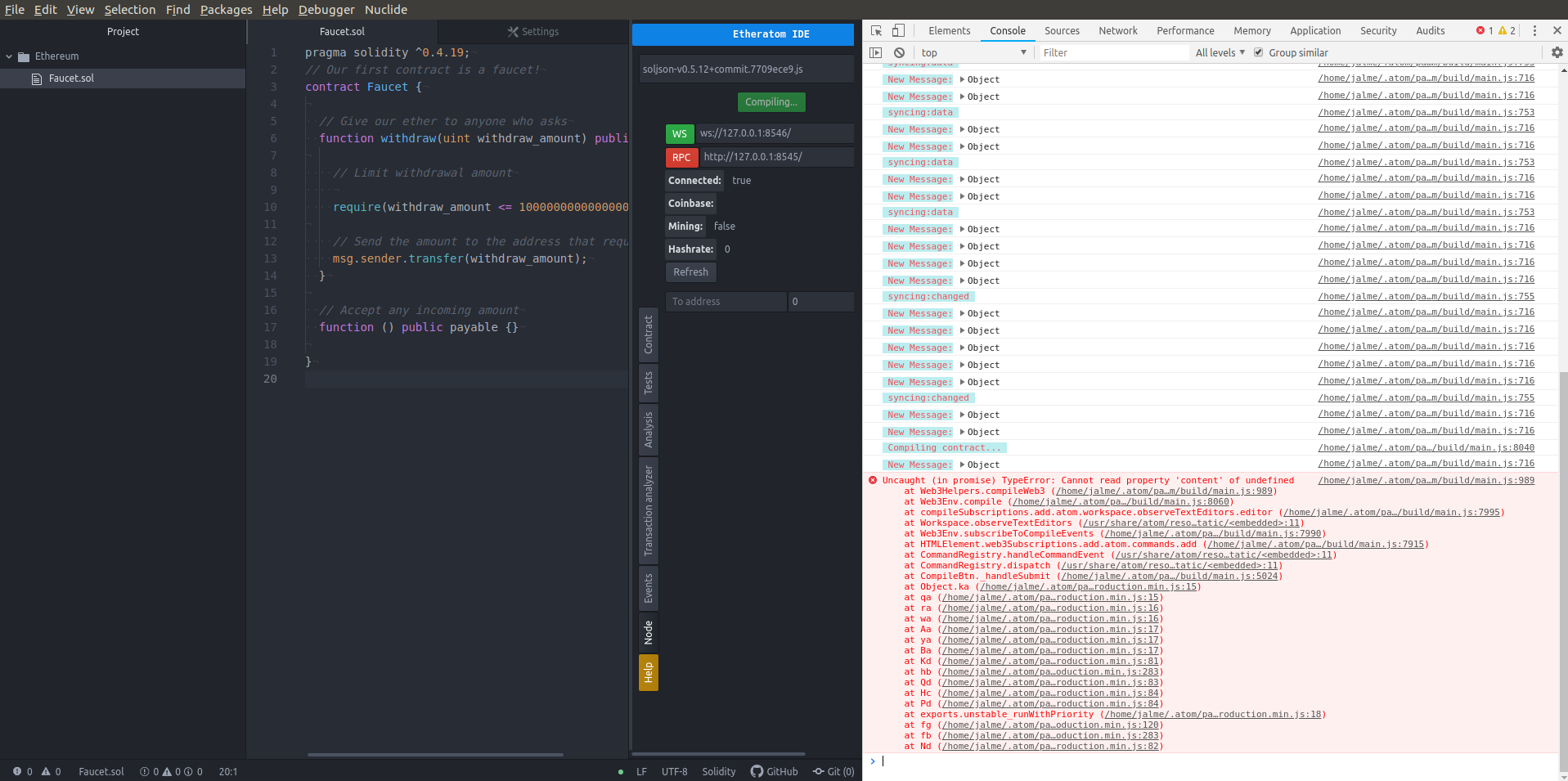Switch to the Settings editor tab
1568x781 pixels.
(533, 32)
